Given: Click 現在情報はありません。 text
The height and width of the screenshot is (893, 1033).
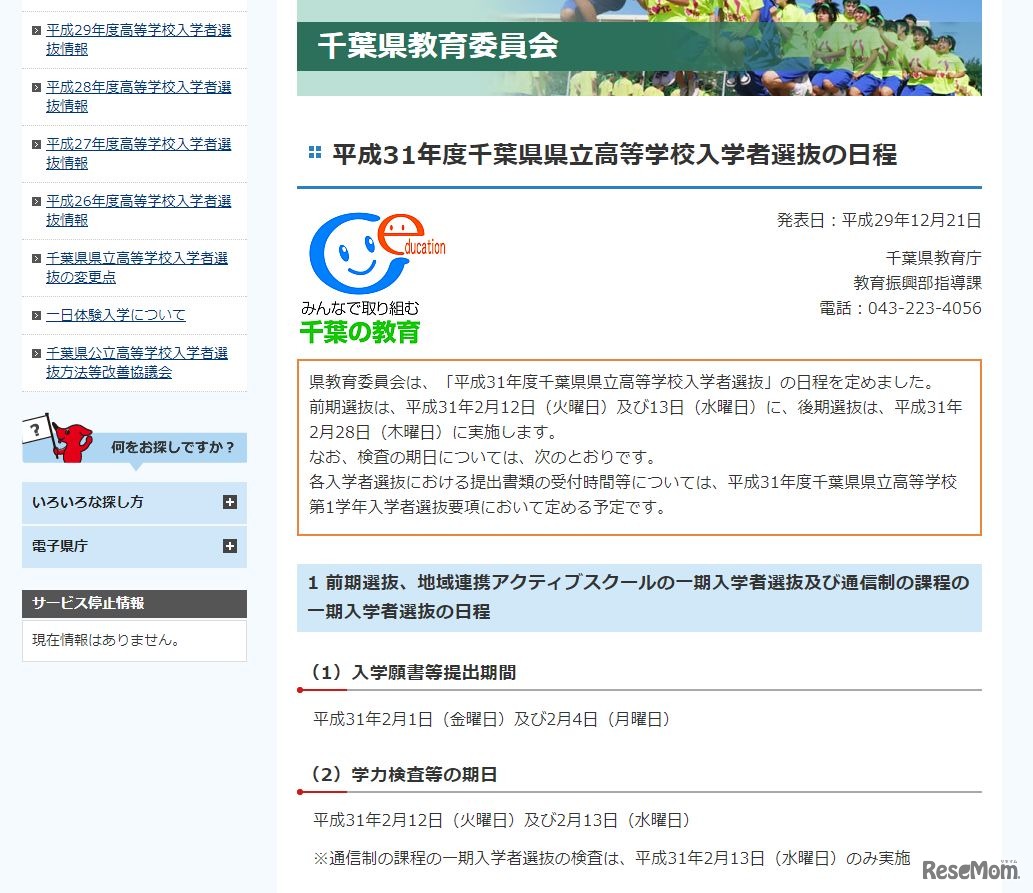Looking at the screenshot, I should pyautogui.click(x=106, y=640).
